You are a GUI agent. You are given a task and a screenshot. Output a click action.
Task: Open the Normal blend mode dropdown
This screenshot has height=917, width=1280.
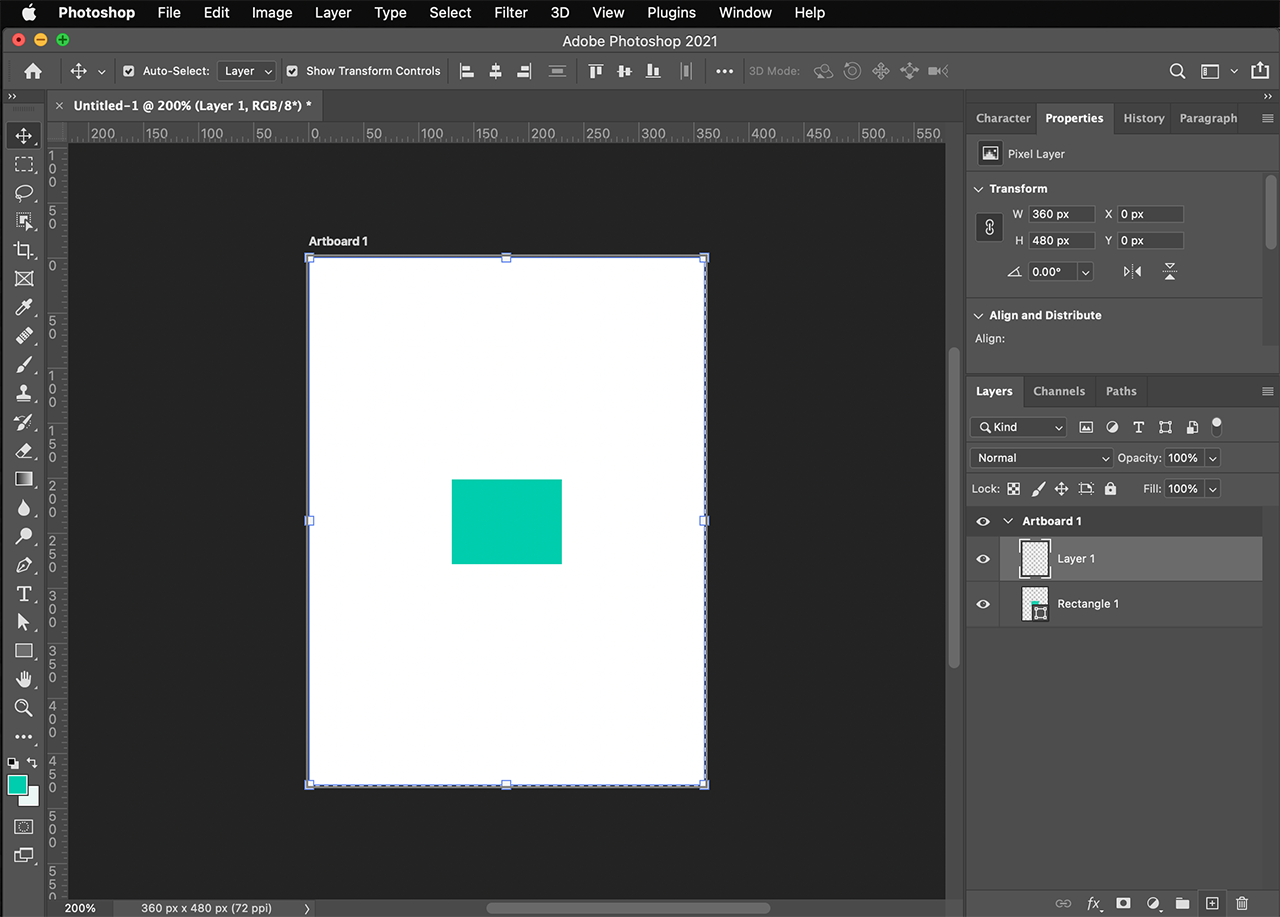[1041, 458]
